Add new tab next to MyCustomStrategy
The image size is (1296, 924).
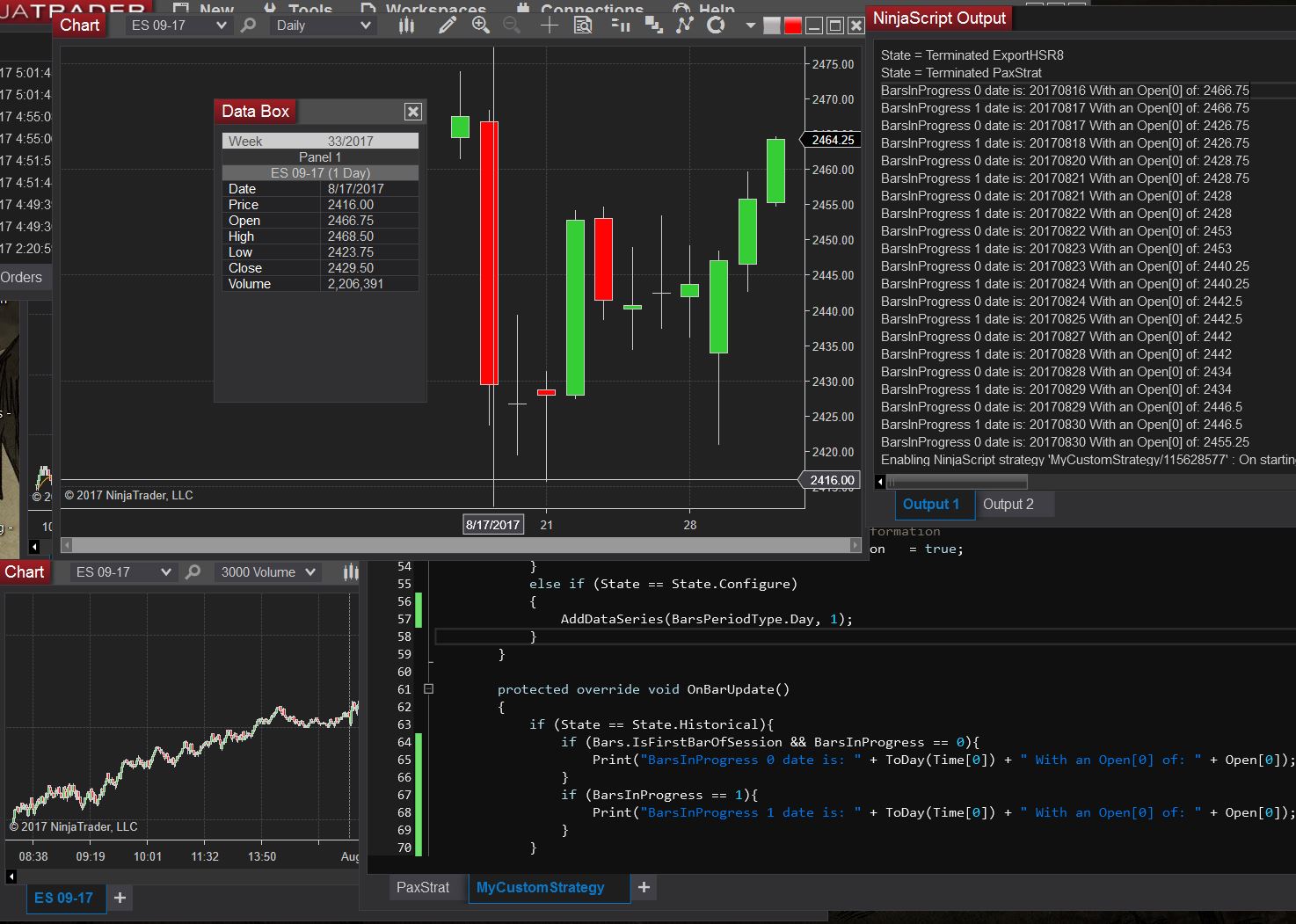(644, 888)
